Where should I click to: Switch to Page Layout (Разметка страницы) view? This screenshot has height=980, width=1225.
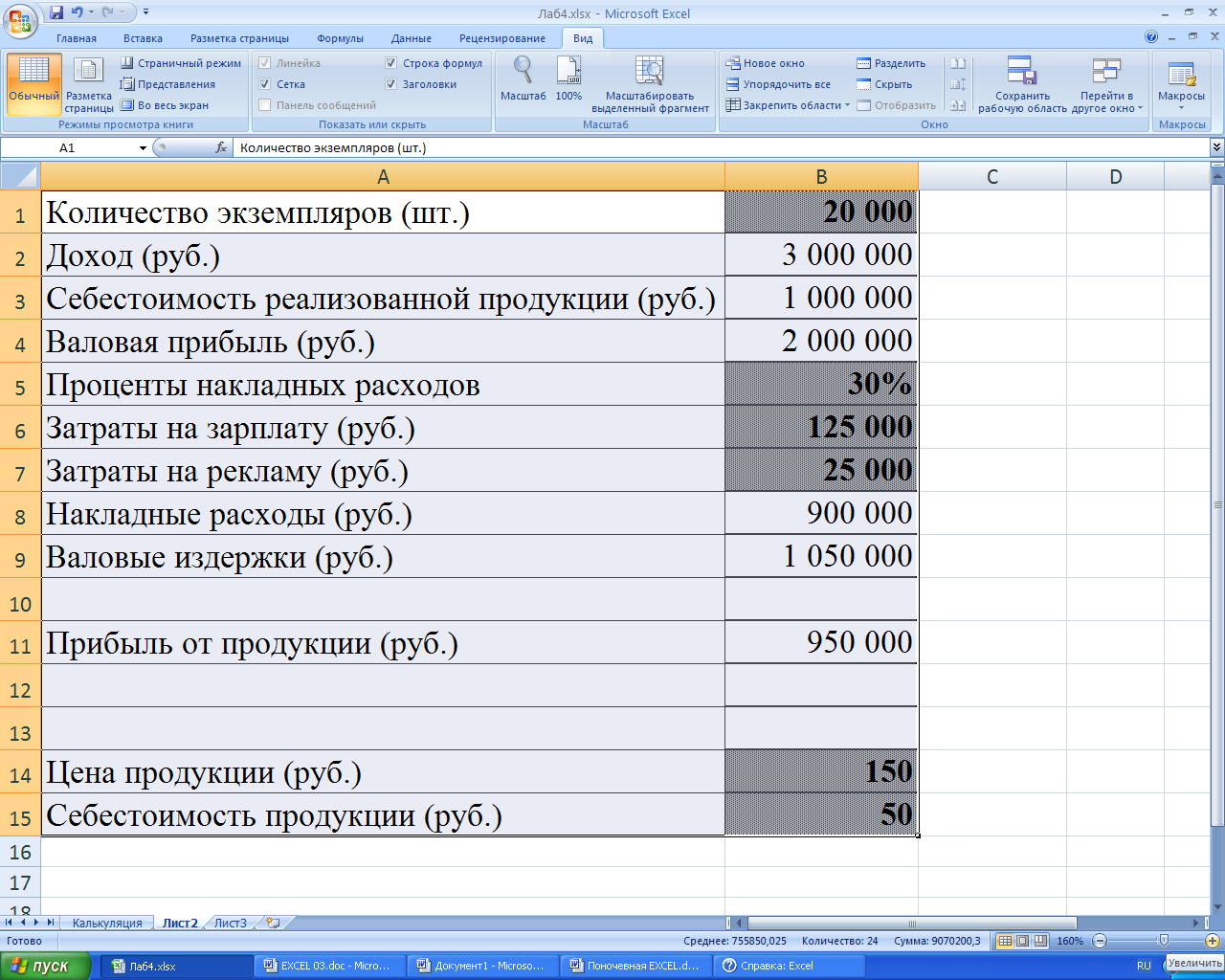coord(89,84)
